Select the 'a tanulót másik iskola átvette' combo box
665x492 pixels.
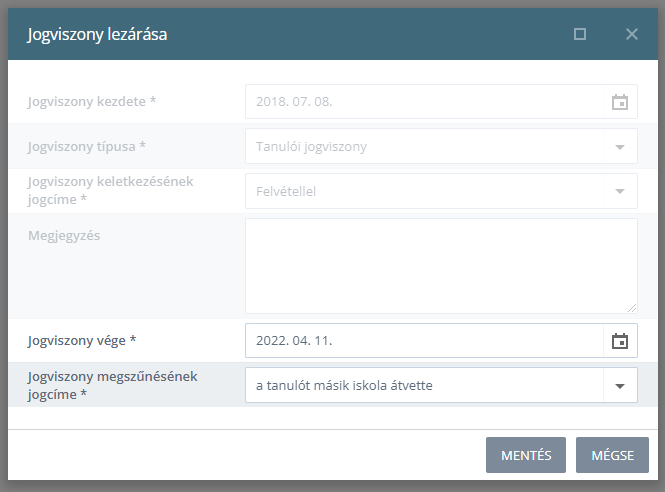point(441,385)
